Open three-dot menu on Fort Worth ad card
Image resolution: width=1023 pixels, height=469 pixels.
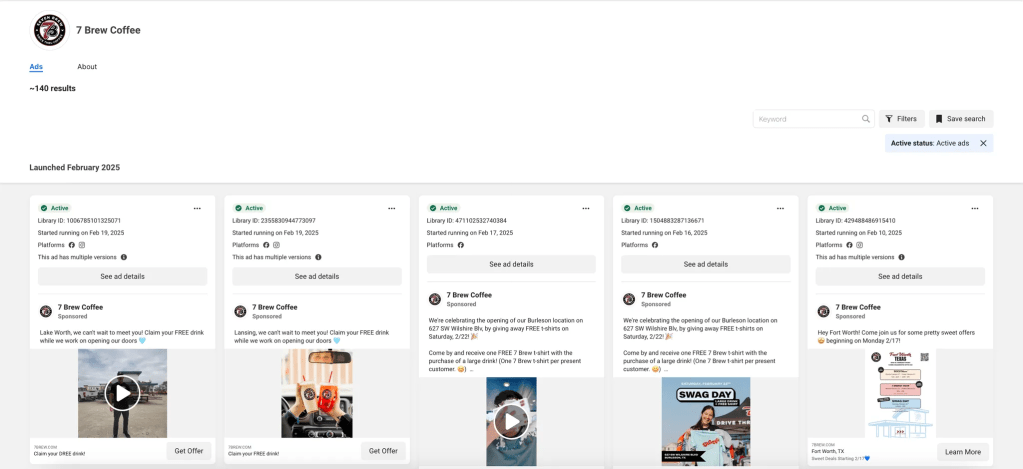pyautogui.click(x=974, y=208)
